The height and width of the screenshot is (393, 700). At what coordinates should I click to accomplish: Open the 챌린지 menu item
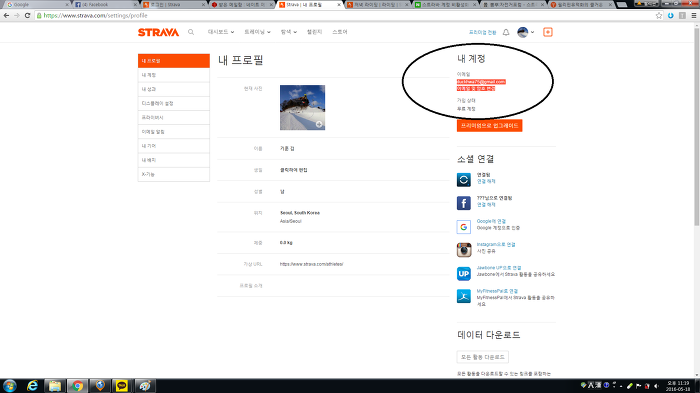coord(314,32)
